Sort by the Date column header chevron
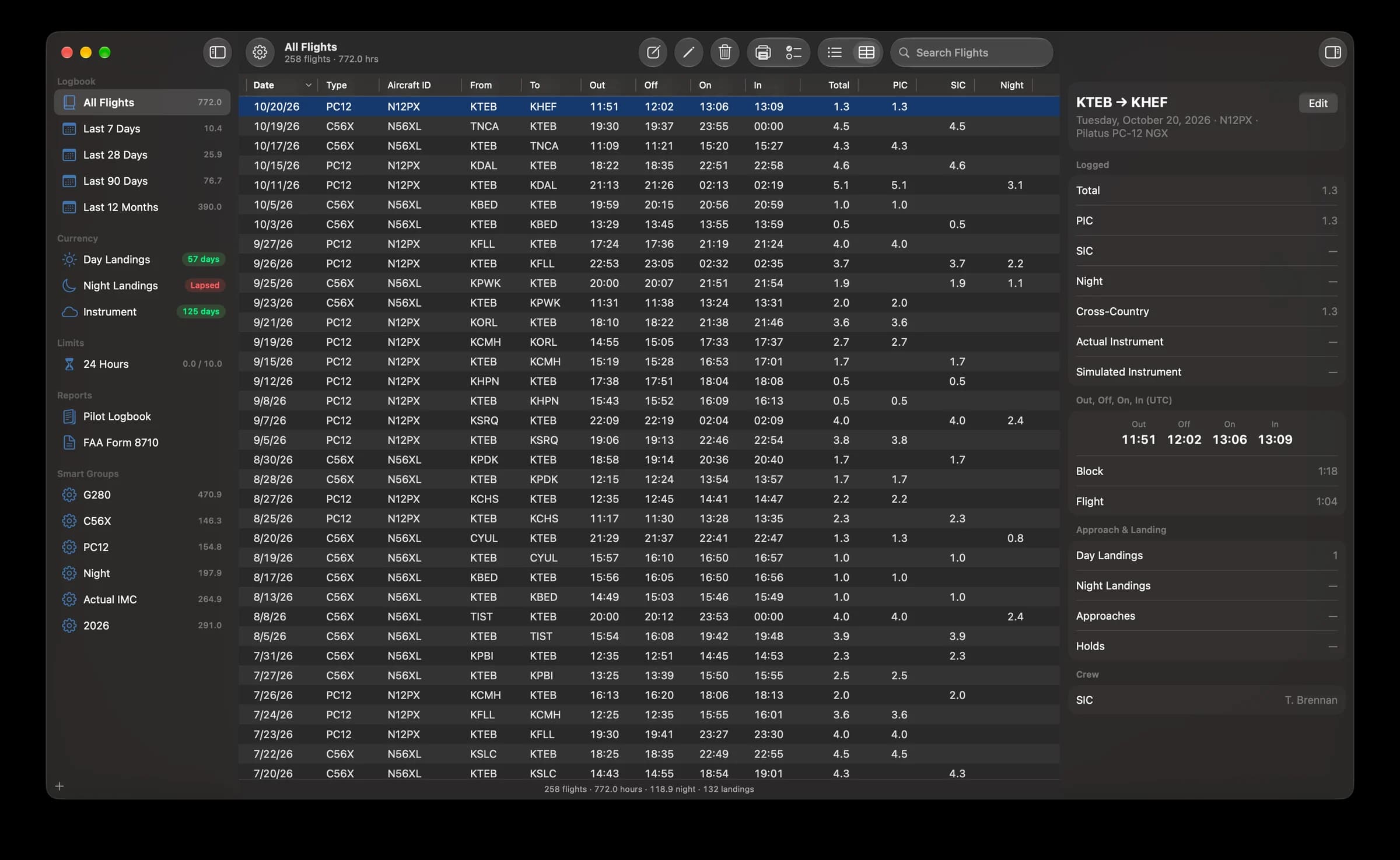Screen dimensions: 1400x860 coord(308,85)
